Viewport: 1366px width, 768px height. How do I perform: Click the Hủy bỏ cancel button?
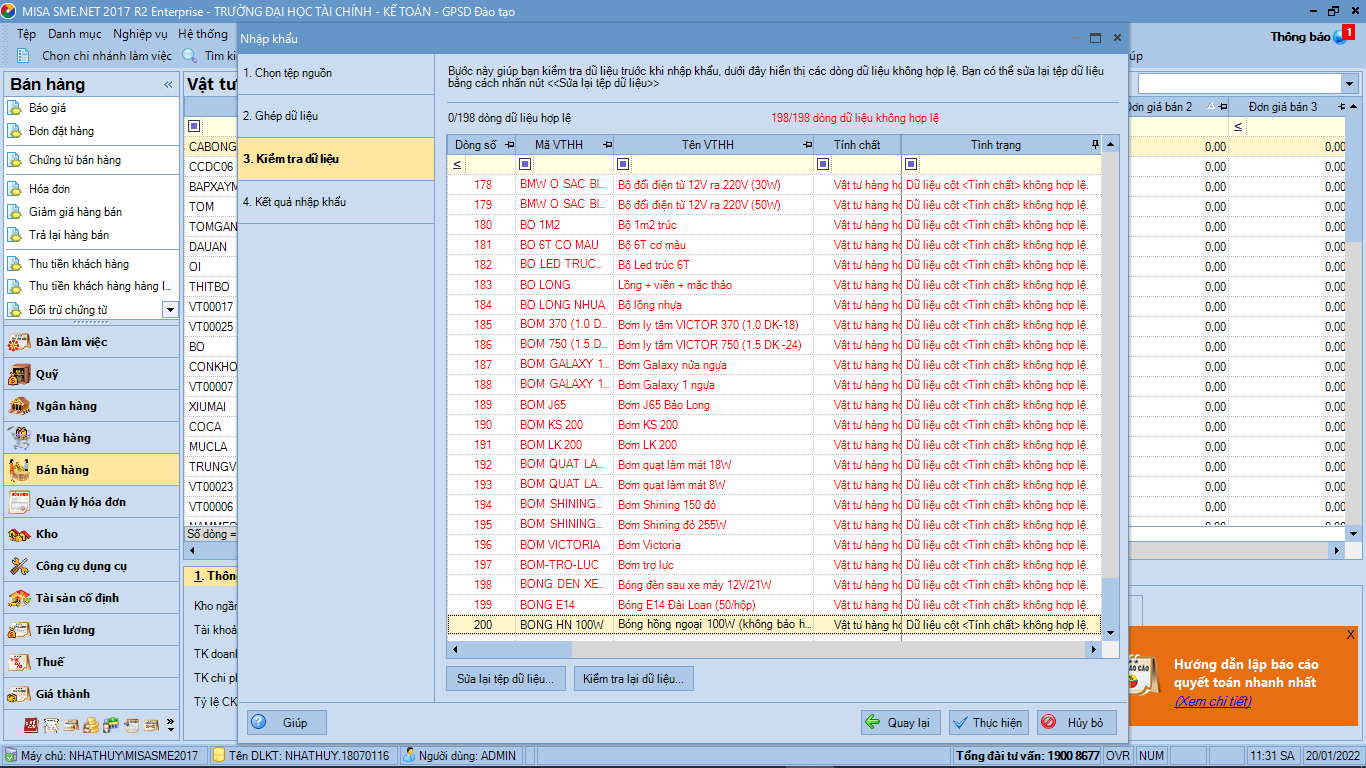(x=1077, y=722)
